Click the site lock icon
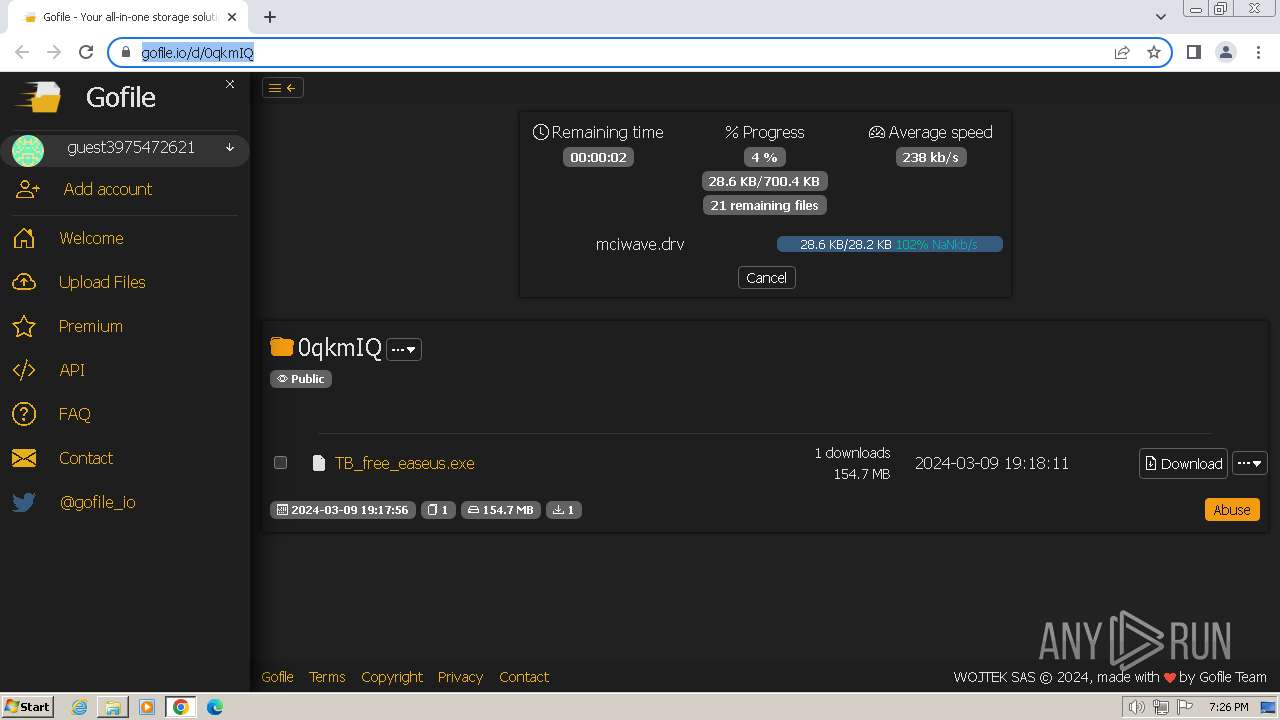The height and width of the screenshot is (720, 1280). [125, 52]
